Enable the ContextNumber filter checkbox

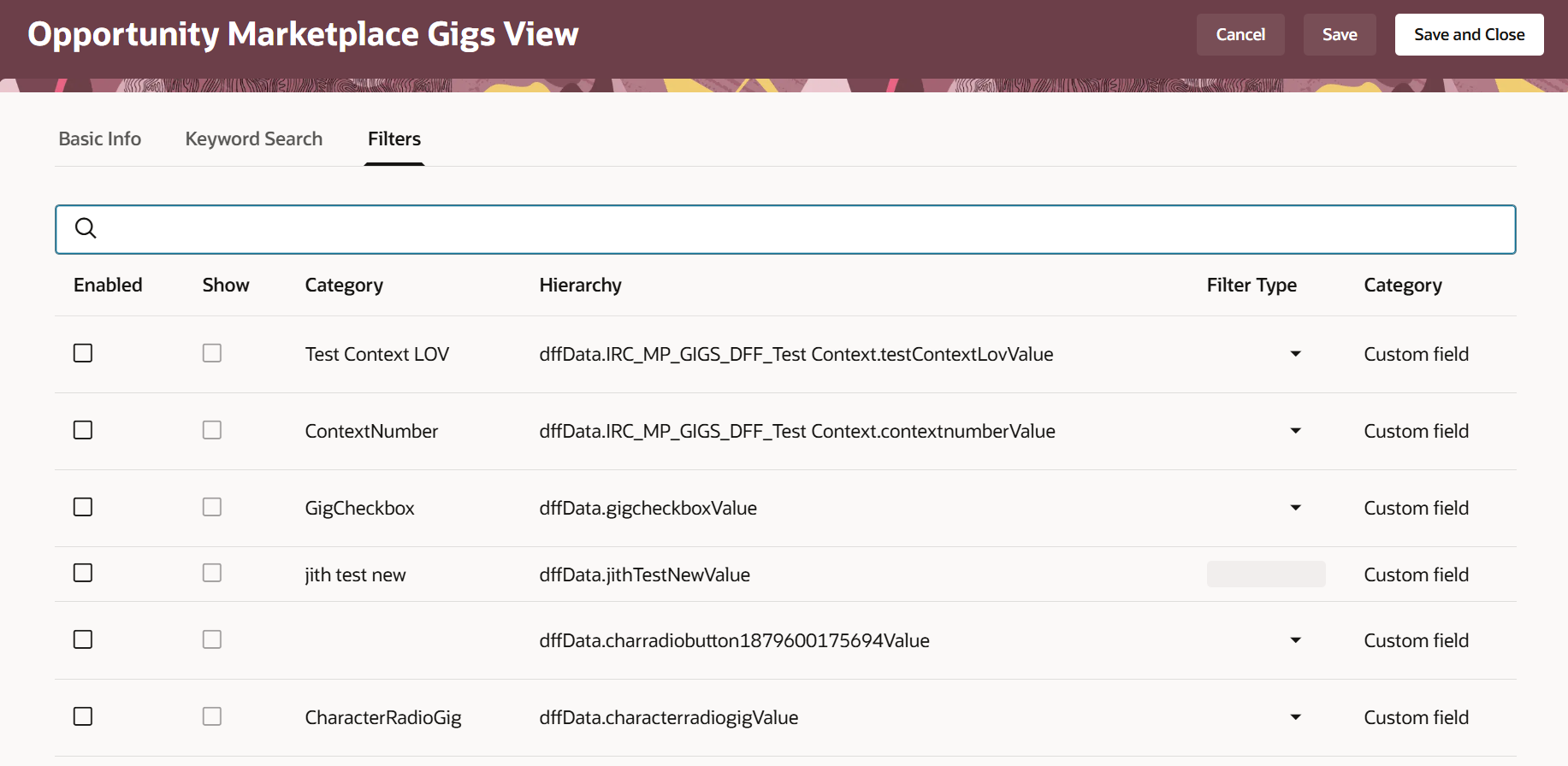coord(83,430)
